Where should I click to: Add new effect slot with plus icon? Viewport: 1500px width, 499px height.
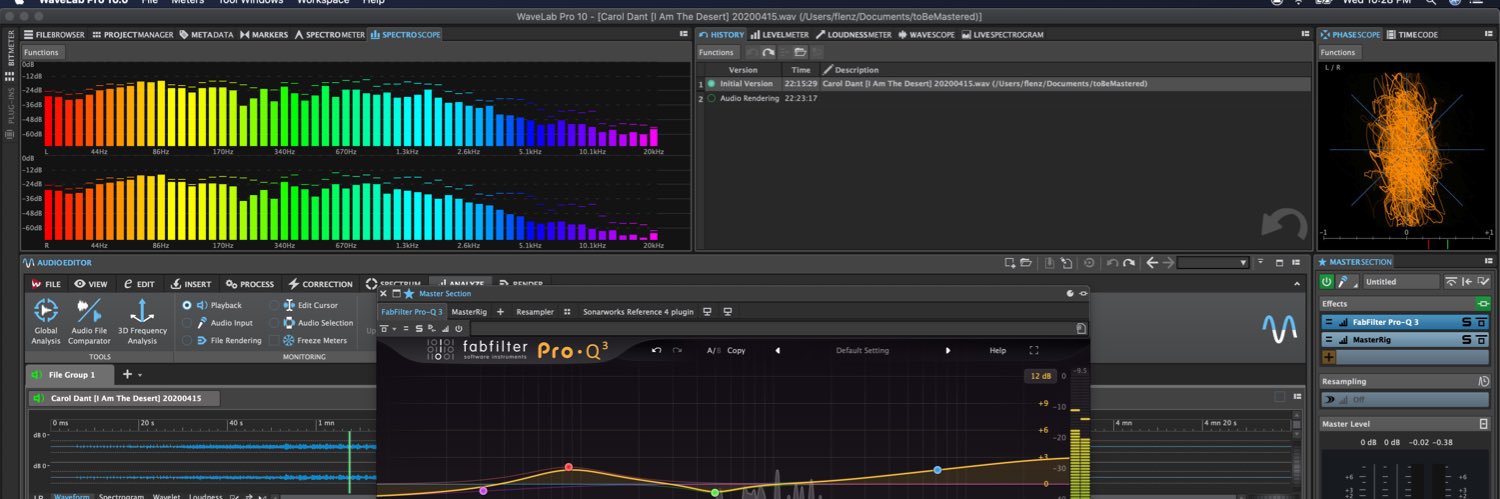[1329, 357]
